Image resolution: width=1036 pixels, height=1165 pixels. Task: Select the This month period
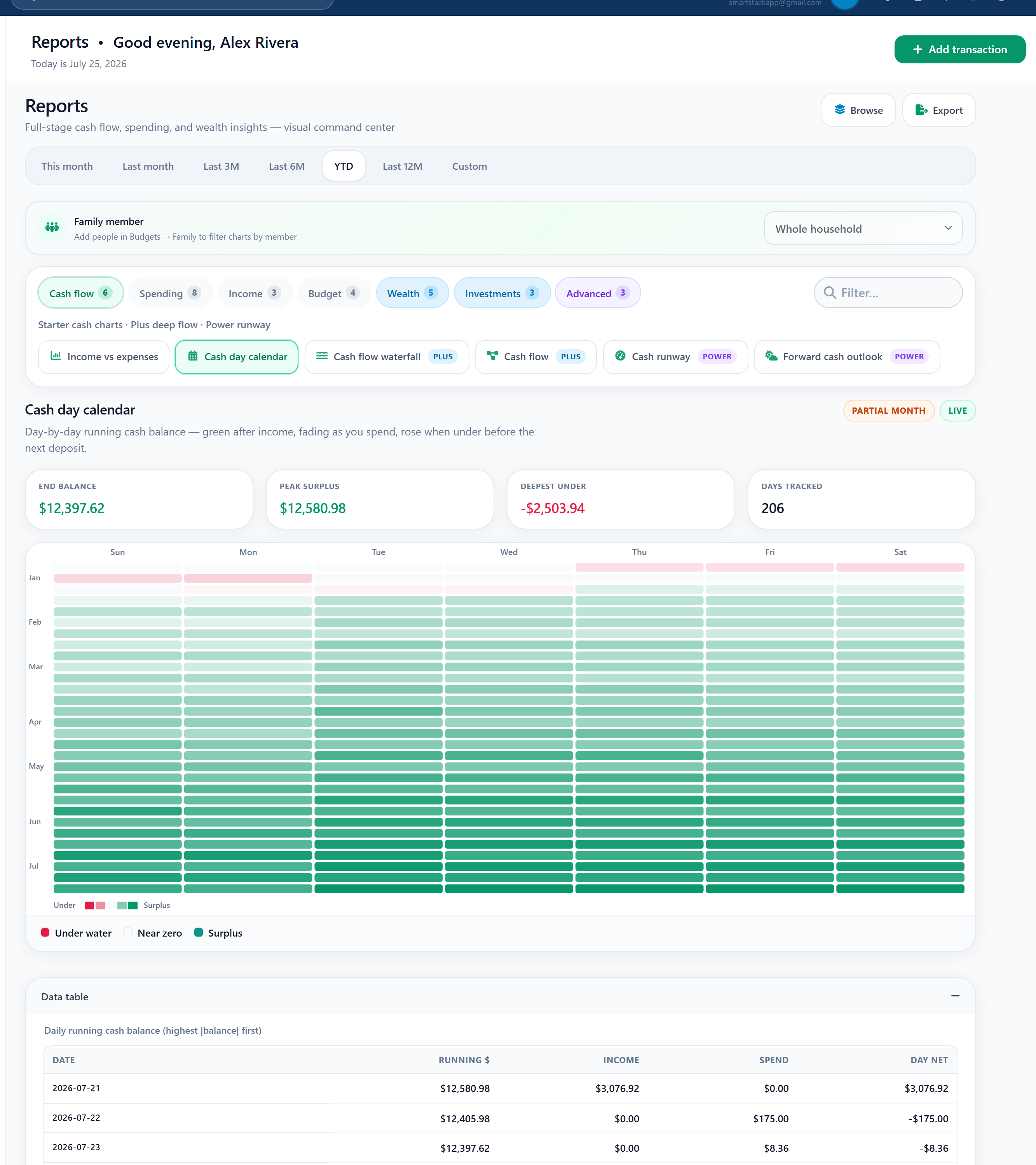coord(67,166)
